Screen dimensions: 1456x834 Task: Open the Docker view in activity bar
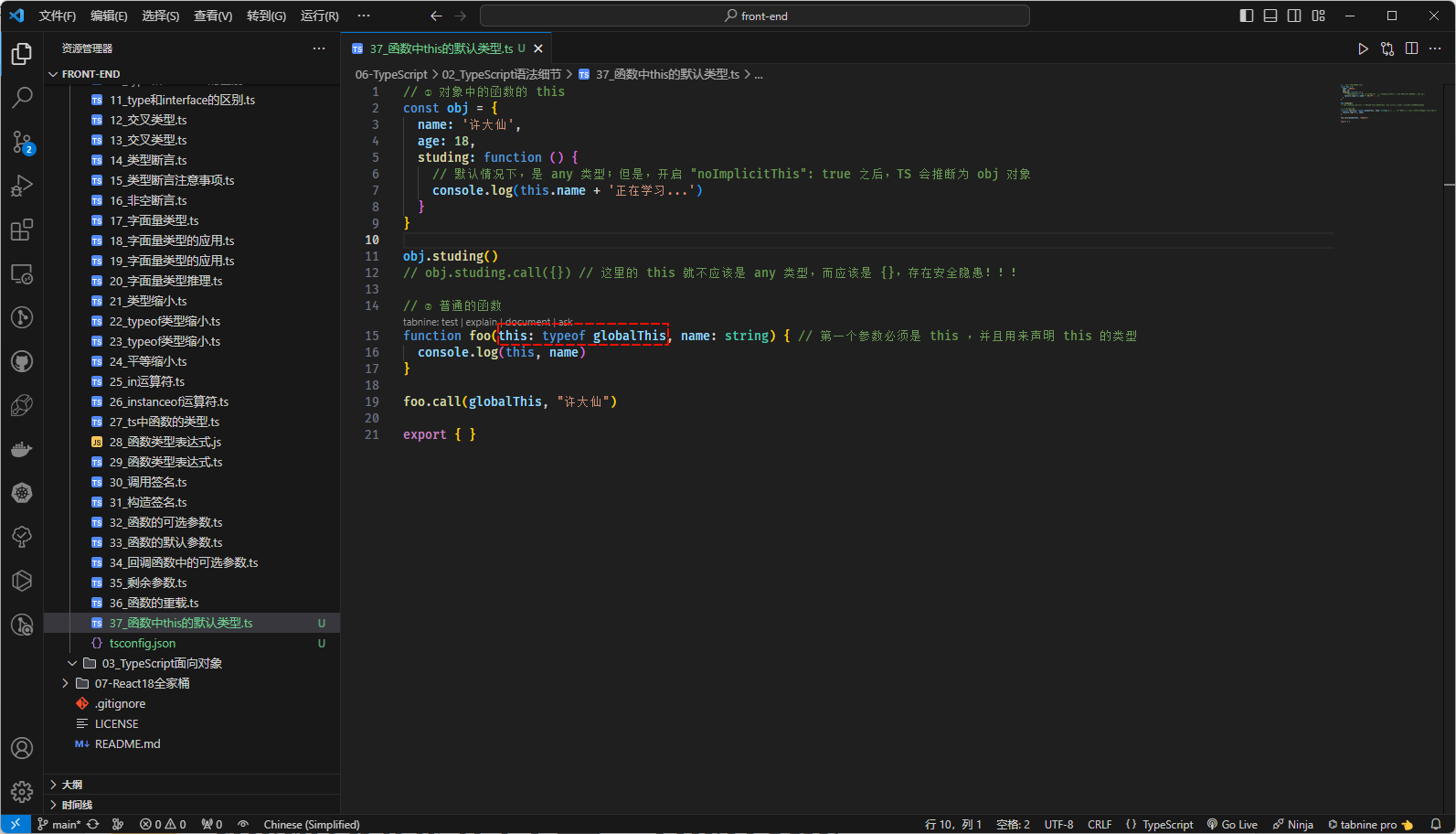[x=22, y=449]
